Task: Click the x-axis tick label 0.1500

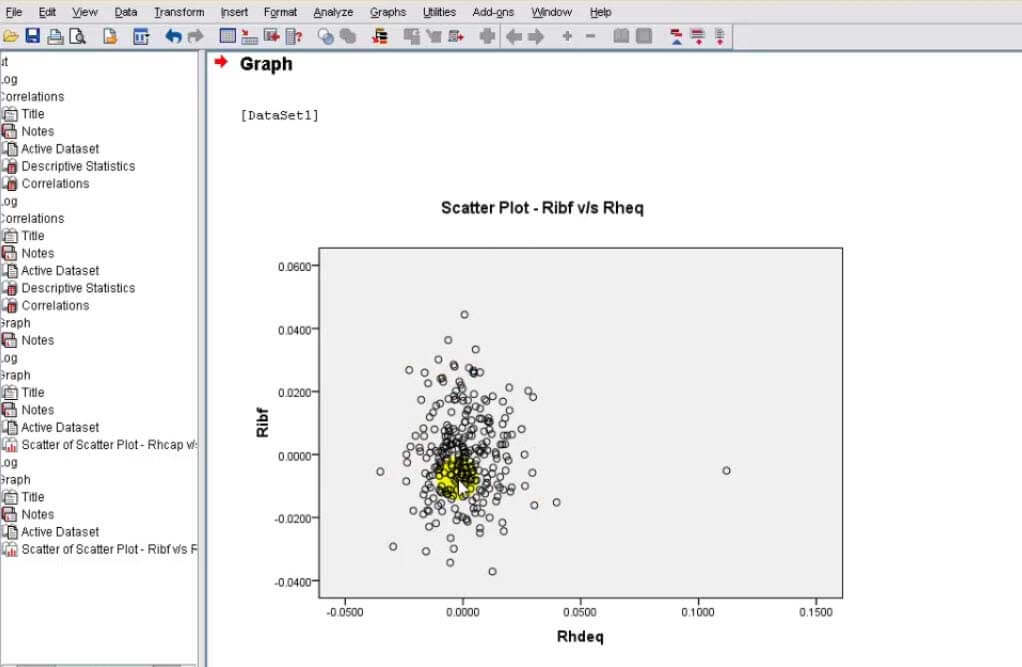Action: click(x=815, y=612)
